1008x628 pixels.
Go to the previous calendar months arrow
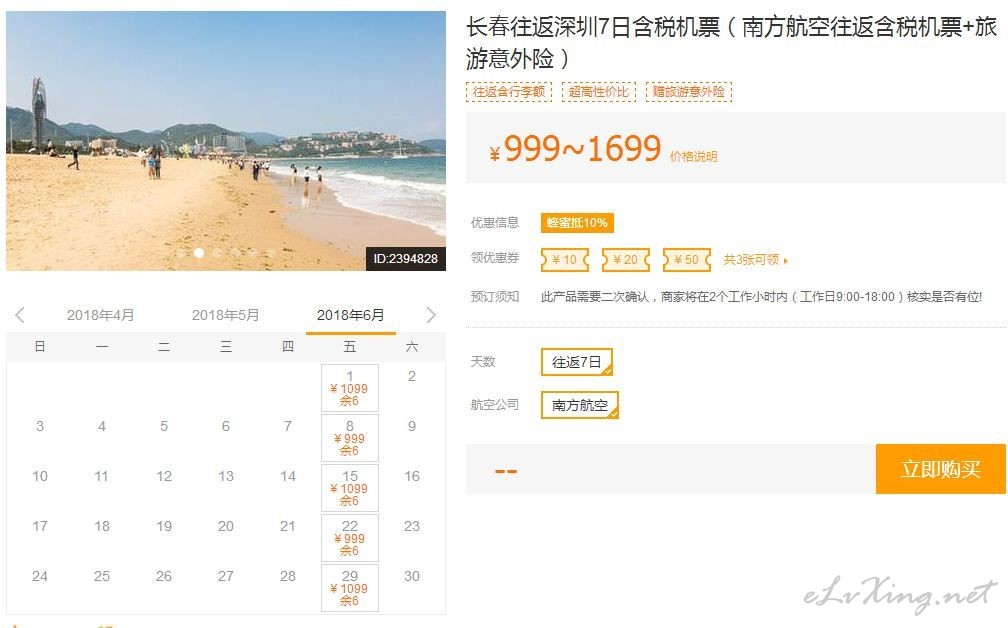pyautogui.click(x=20, y=315)
